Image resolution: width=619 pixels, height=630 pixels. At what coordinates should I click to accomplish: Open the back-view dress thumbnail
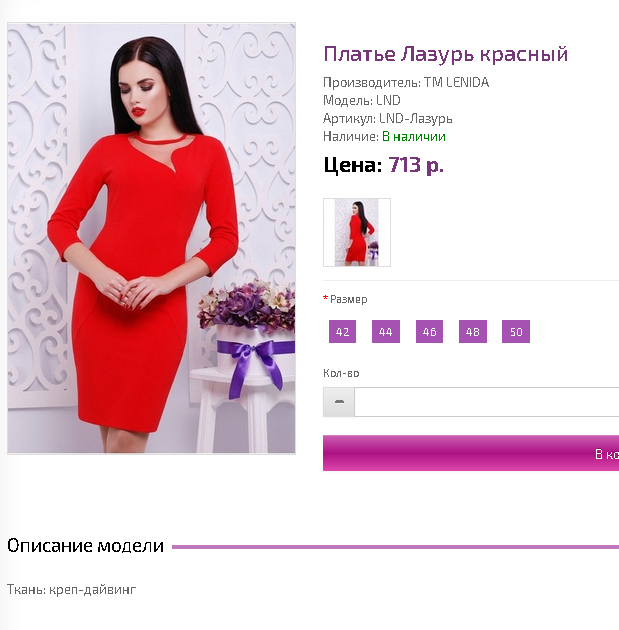(357, 232)
